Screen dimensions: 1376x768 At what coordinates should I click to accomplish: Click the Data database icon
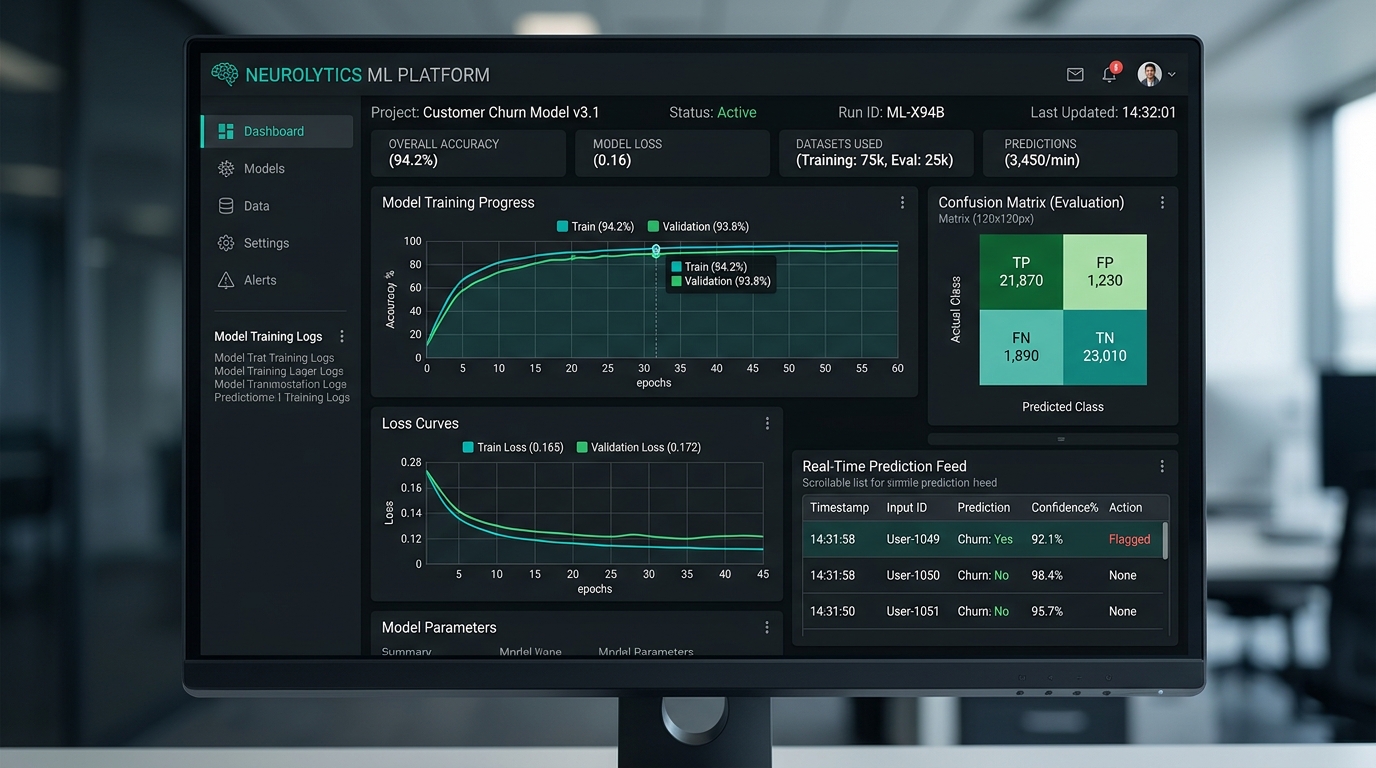click(x=226, y=206)
